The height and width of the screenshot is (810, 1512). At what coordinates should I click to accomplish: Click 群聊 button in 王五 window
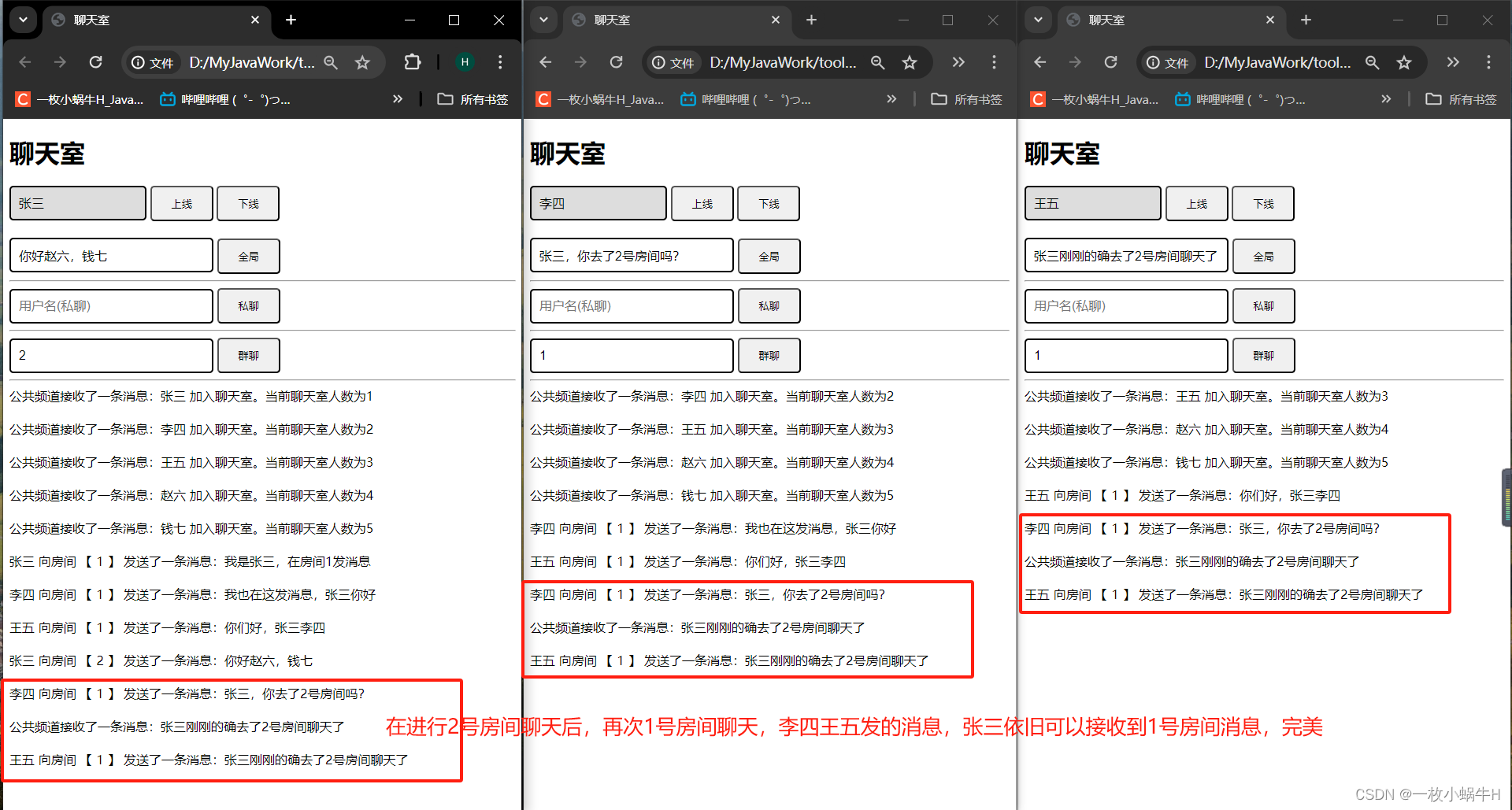point(1264,356)
